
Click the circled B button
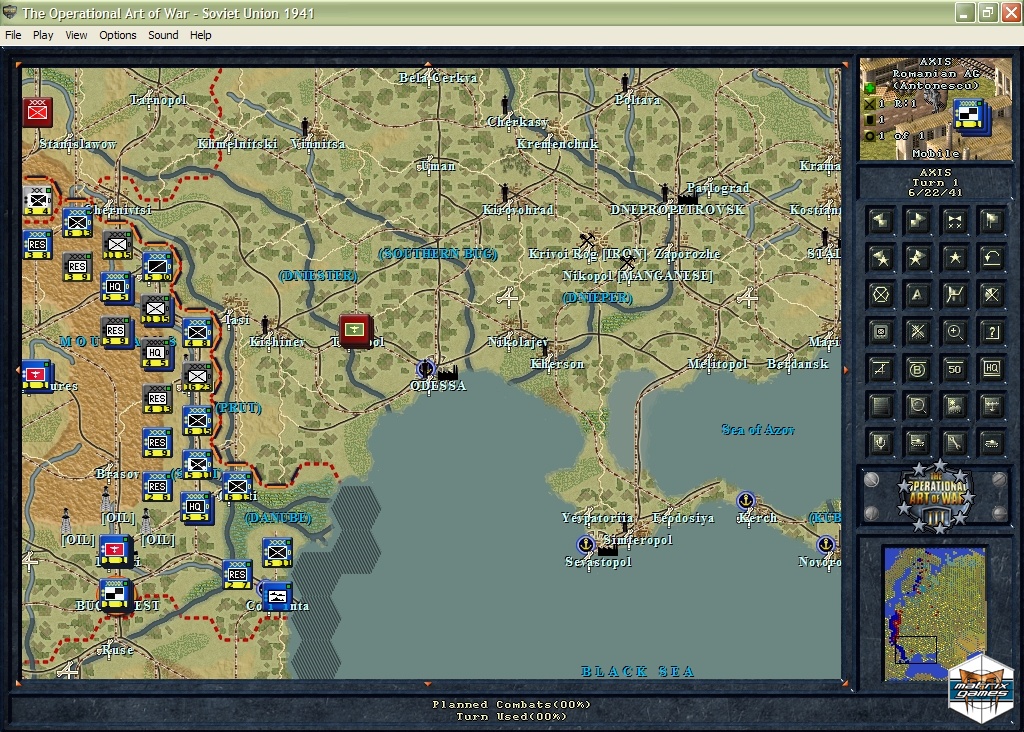click(917, 370)
